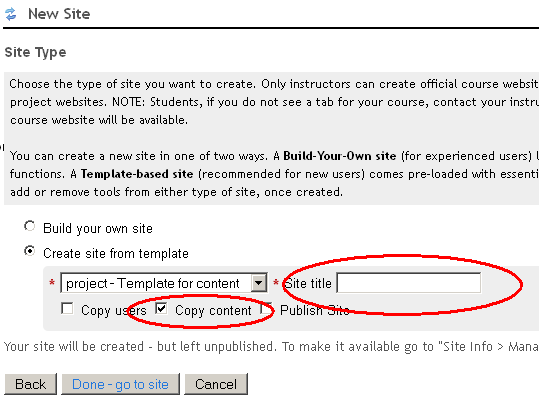This screenshot has width=539, height=403.
Task: Click the "Build your own site" label text
Action: tap(98, 229)
